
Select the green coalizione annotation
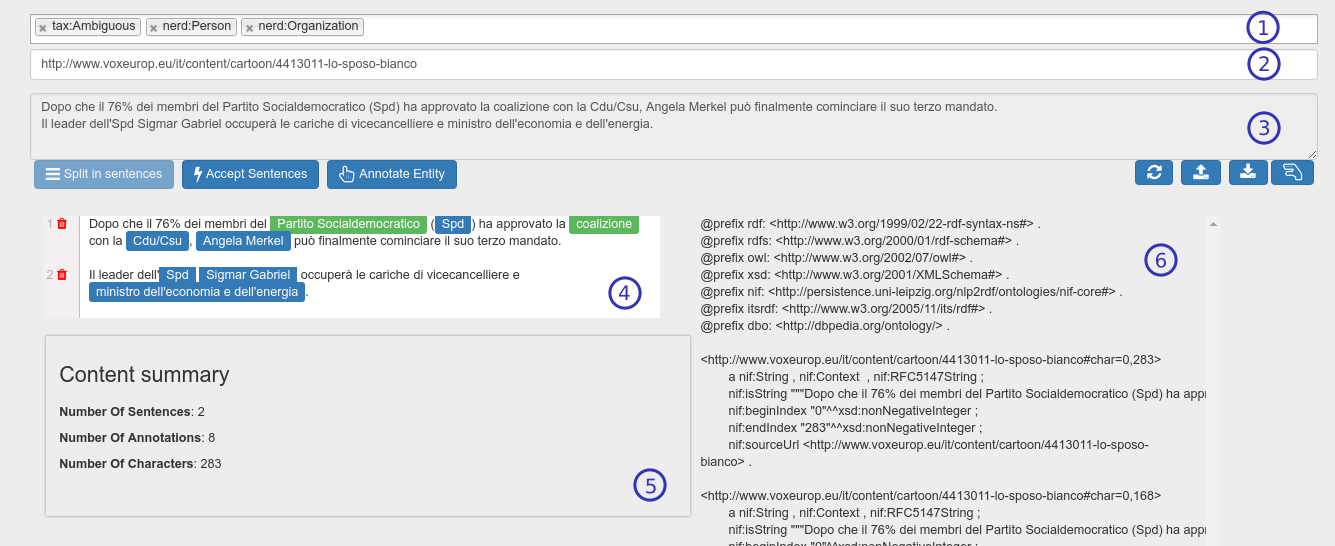604,224
